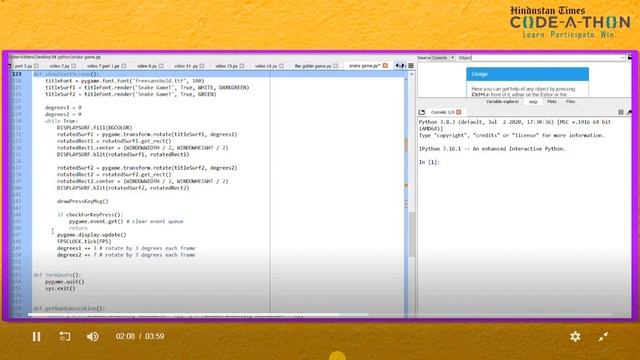Click the 'pygame.display.update()' line
The height and width of the screenshot is (360, 640).
click(x=91, y=235)
